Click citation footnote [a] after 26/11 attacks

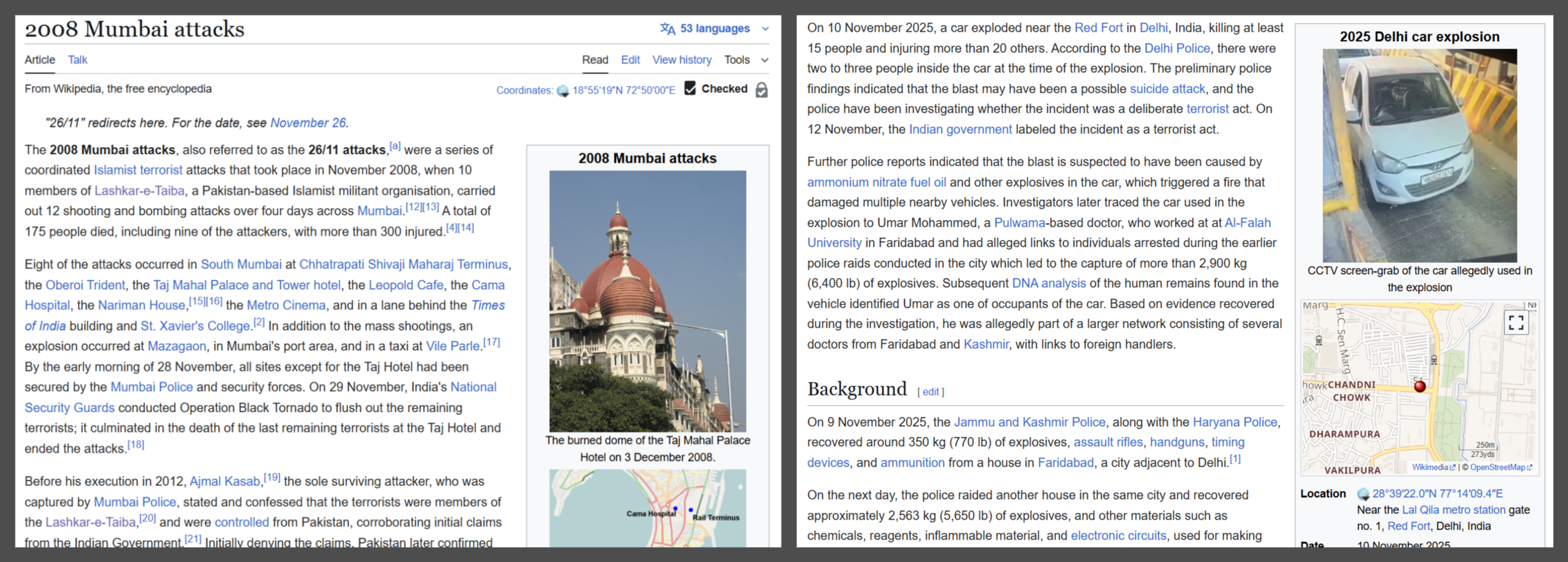(395, 146)
